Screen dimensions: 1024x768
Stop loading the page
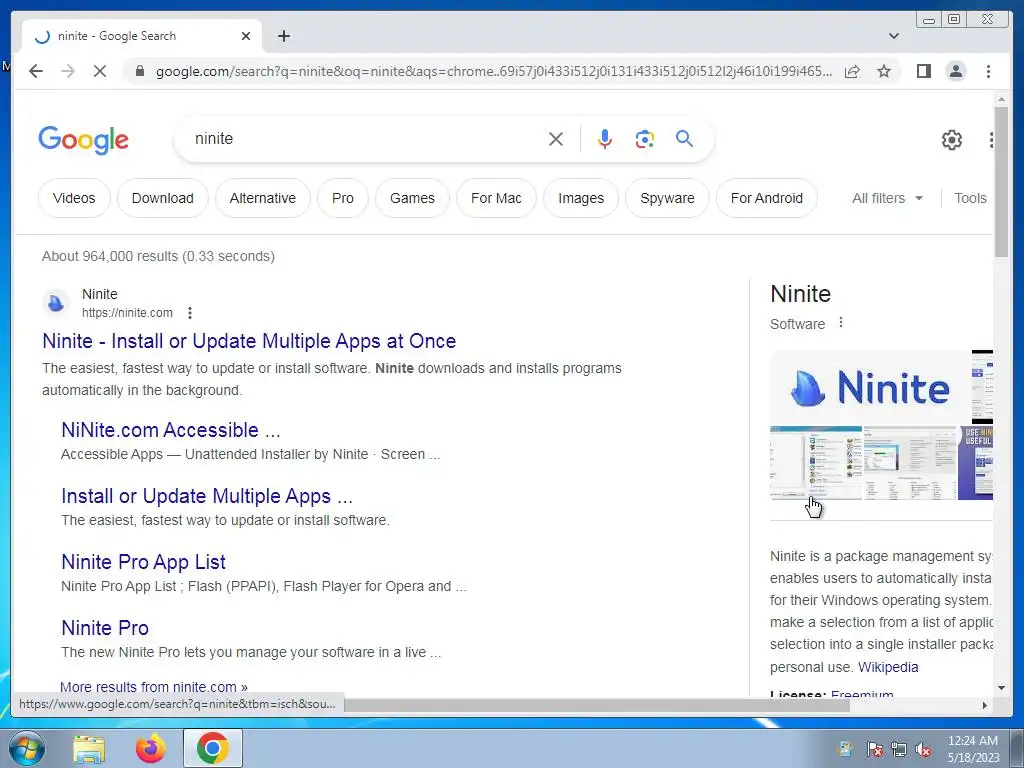pos(100,71)
